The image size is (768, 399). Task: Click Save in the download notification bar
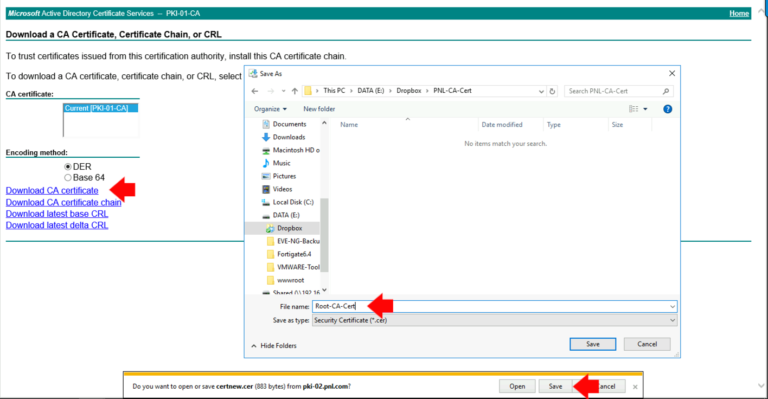point(555,386)
